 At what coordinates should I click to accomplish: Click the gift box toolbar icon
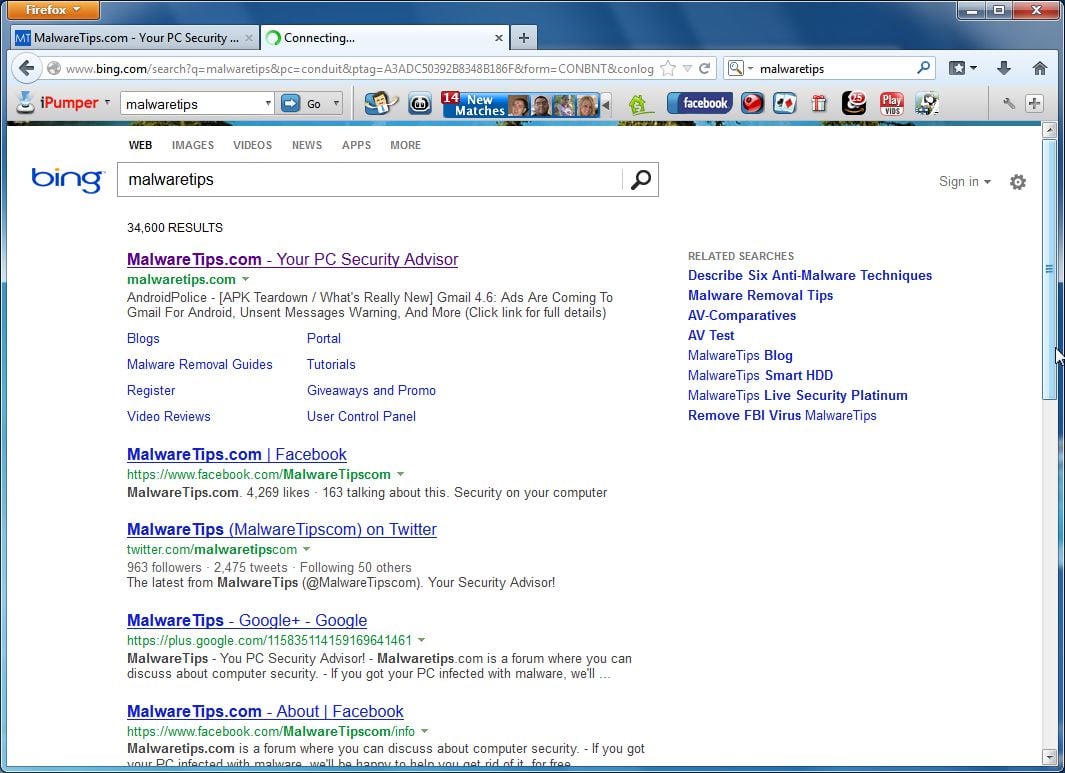tap(819, 104)
